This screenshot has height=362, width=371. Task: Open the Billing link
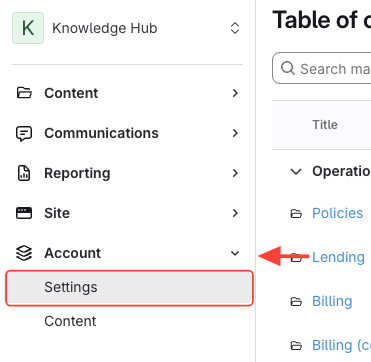[x=332, y=301]
